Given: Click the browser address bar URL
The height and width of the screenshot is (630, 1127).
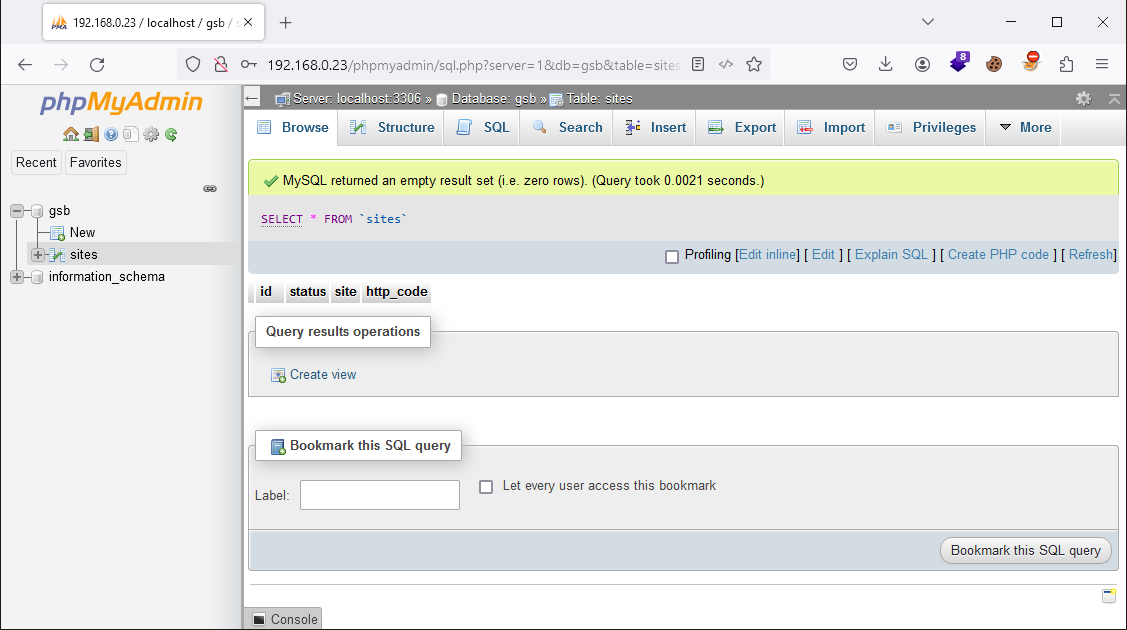Looking at the screenshot, I should [x=473, y=65].
